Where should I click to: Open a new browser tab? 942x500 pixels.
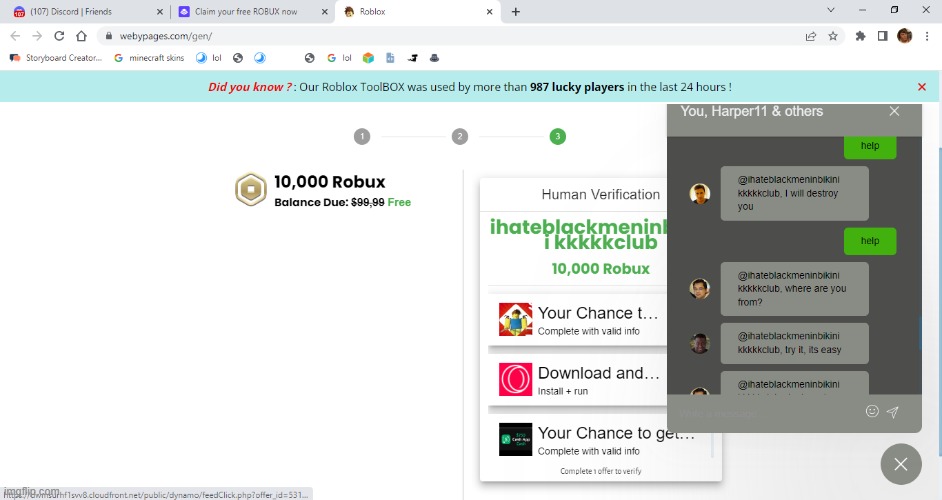[x=515, y=11]
